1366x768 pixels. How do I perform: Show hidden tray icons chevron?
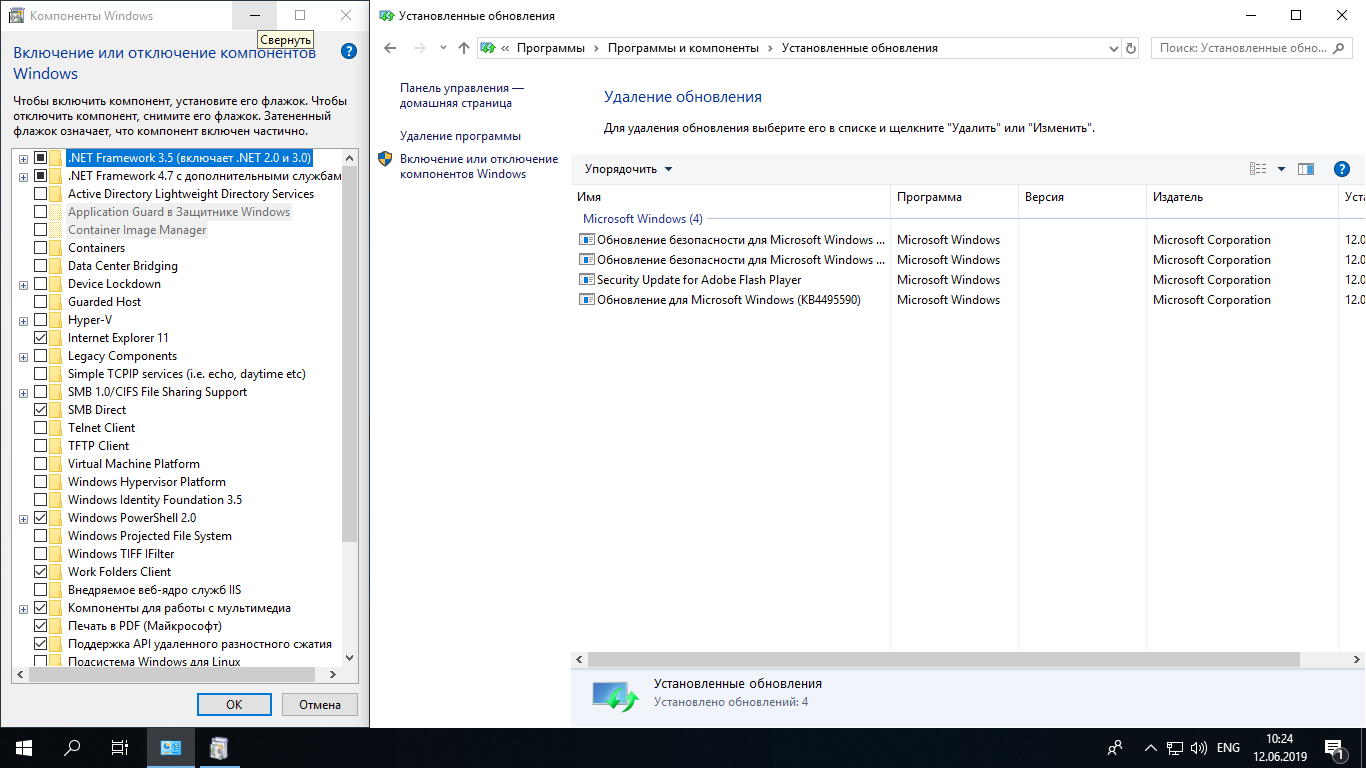(1151, 748)
